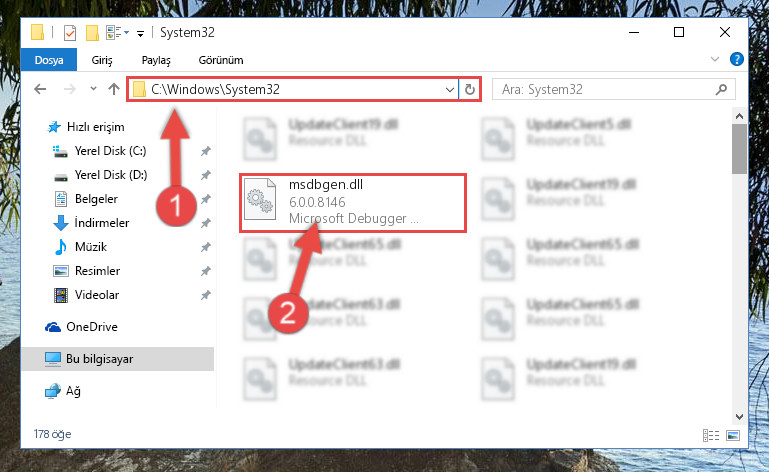This screenshot has width=769, height=472.
Task: Unpin Müzik using its pin icon
Action: tap(205, 247)
